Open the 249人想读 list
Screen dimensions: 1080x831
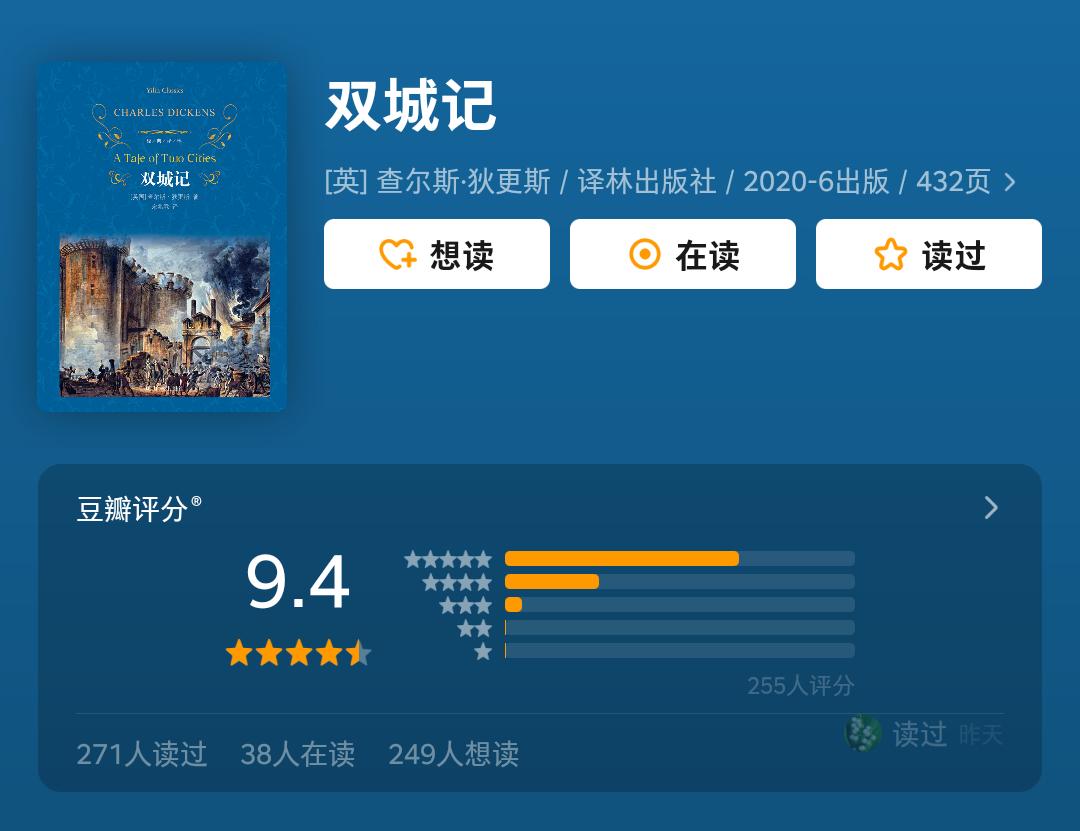click(x=454, y=754)
